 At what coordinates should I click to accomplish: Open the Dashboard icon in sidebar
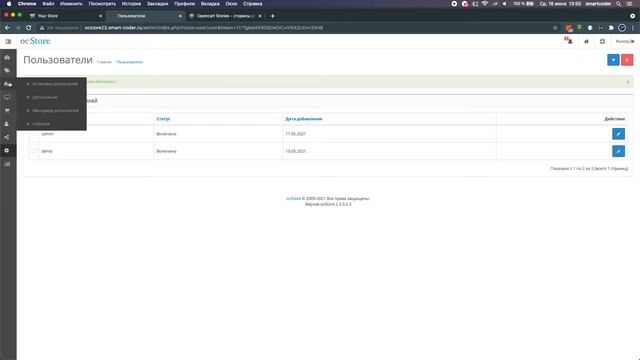click(7, 58)
